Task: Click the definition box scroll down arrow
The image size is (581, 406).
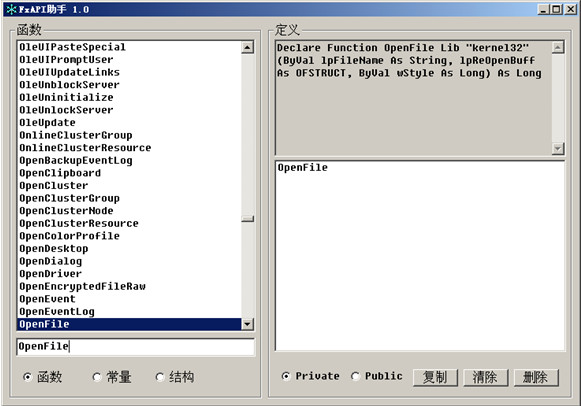Action: tap(558, 149)
